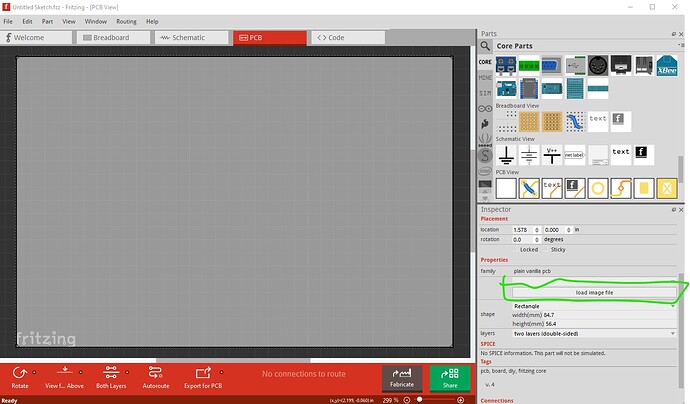690x404 pixels.
Task: Open the Part menu
Action: [x=47, y=21]
